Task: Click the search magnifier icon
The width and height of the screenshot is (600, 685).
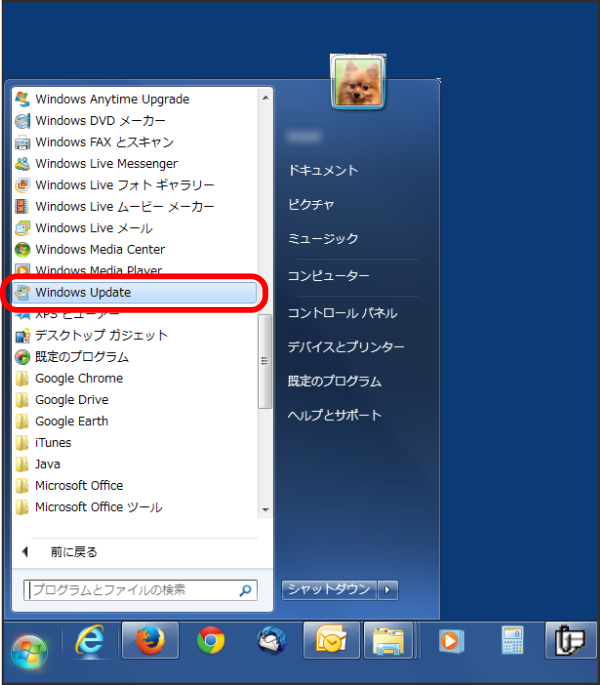Action: point(246,591)
